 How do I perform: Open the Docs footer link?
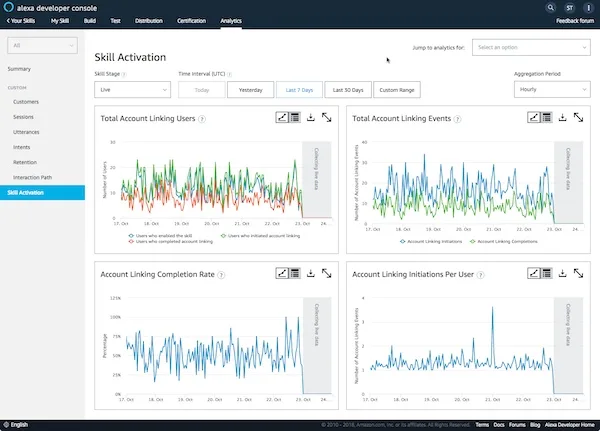tap(499, 425)
